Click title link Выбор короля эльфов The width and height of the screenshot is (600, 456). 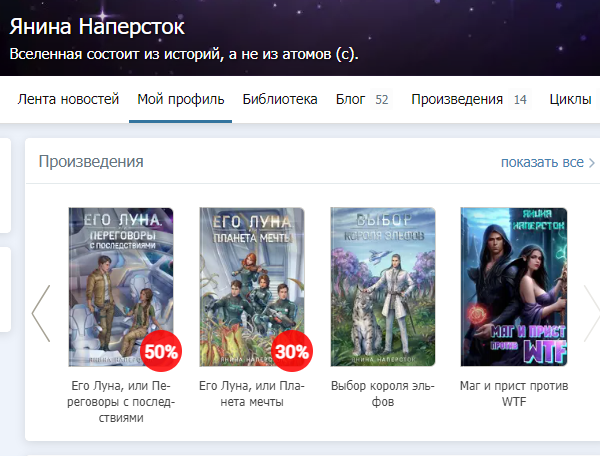[x=383, y=394]
